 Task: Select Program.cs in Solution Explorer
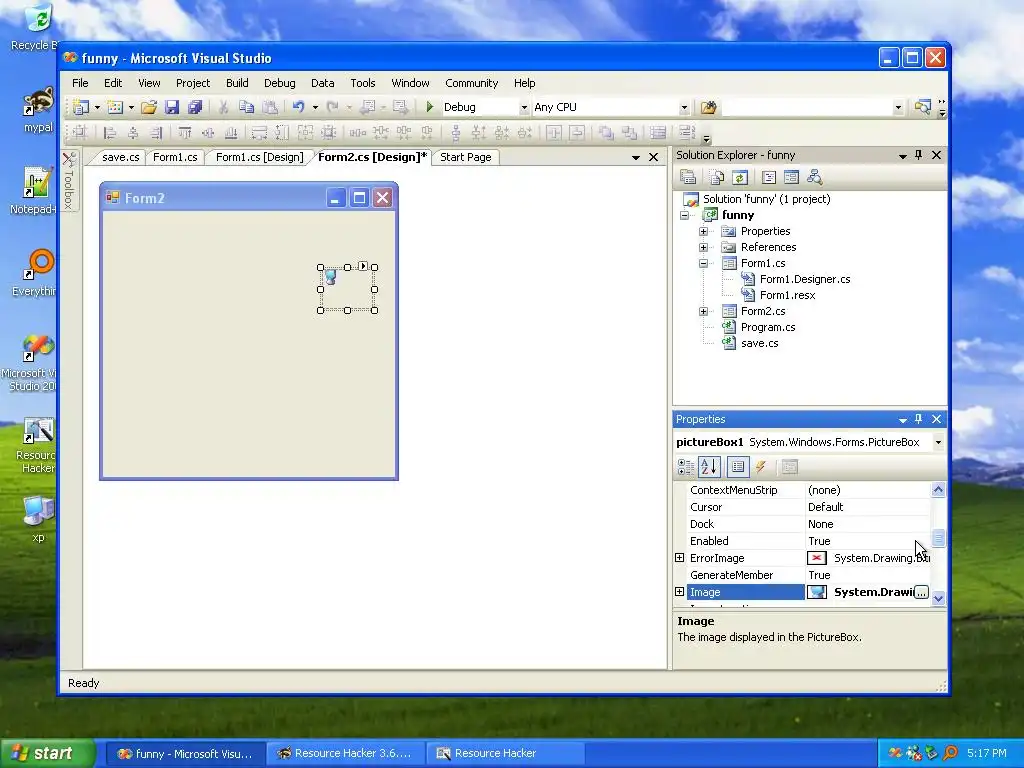[x=767, y=327]
